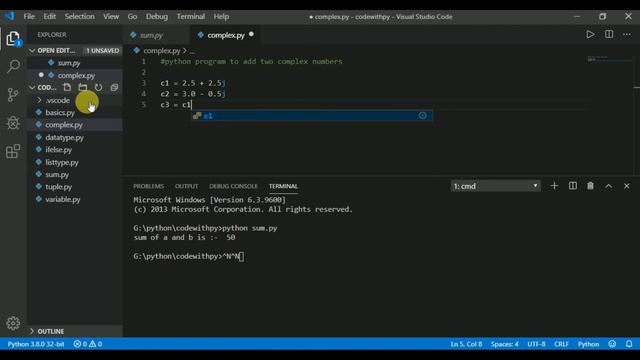This screenshot has width=640, height=360.
Task: Open the Go menu
Action: (132, 16)
